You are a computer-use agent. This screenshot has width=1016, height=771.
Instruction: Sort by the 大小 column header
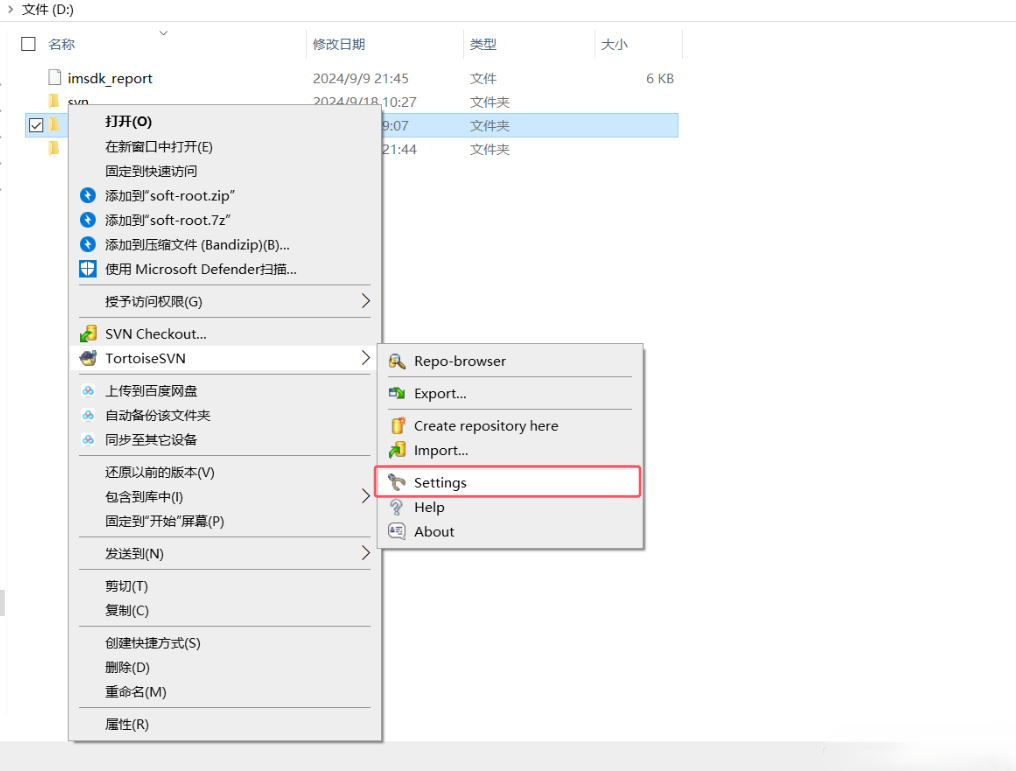[614, 44]
